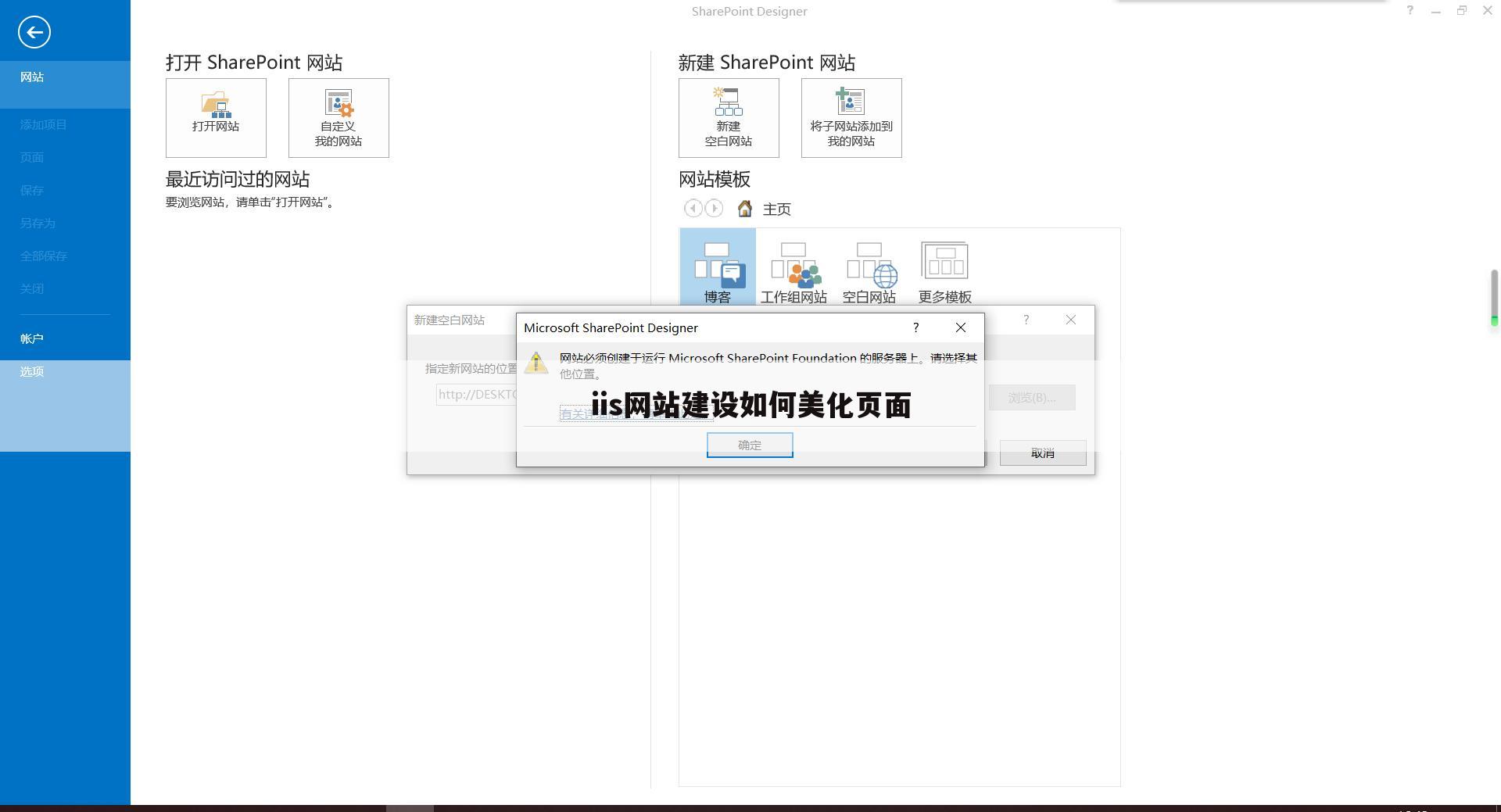Open the help icon in the warning dialog

915,327
